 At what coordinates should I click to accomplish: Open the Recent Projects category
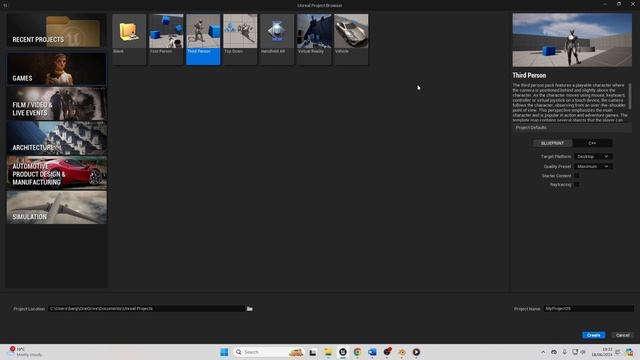click(56, 31)
